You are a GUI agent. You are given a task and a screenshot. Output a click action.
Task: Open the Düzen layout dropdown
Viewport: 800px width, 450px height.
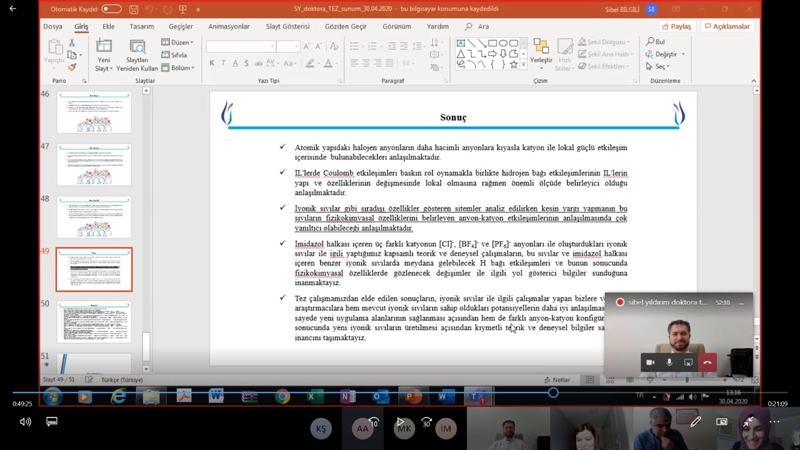point(178,43)
